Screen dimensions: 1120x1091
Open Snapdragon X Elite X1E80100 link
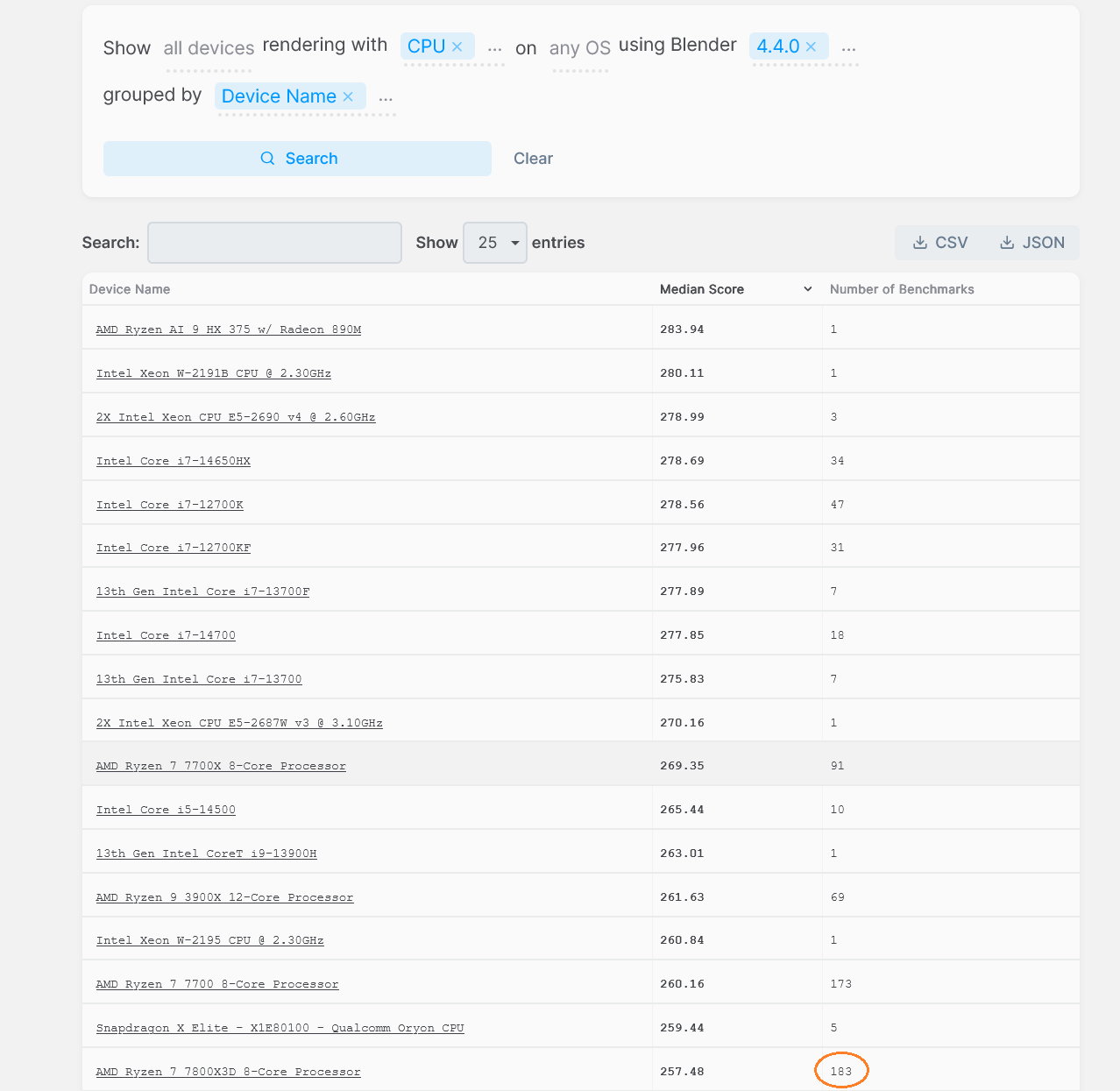coord(280,1028)
